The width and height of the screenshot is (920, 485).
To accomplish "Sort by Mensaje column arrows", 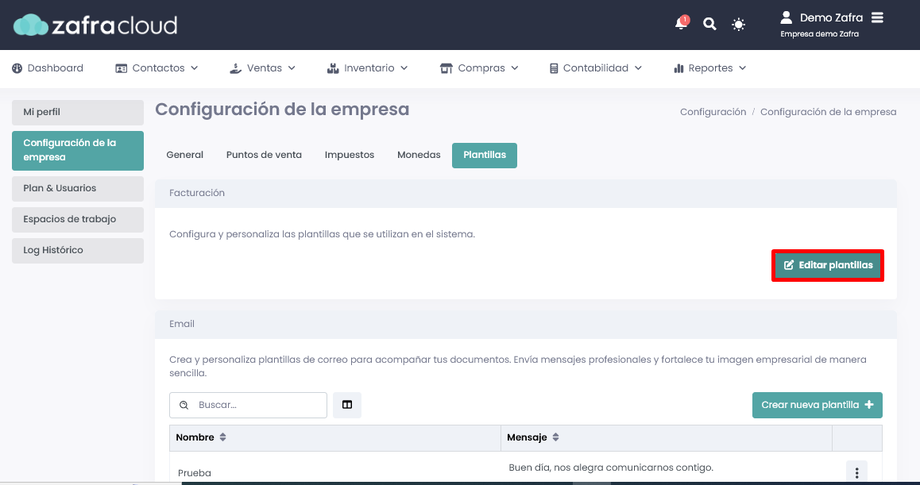I will point(556,437).
